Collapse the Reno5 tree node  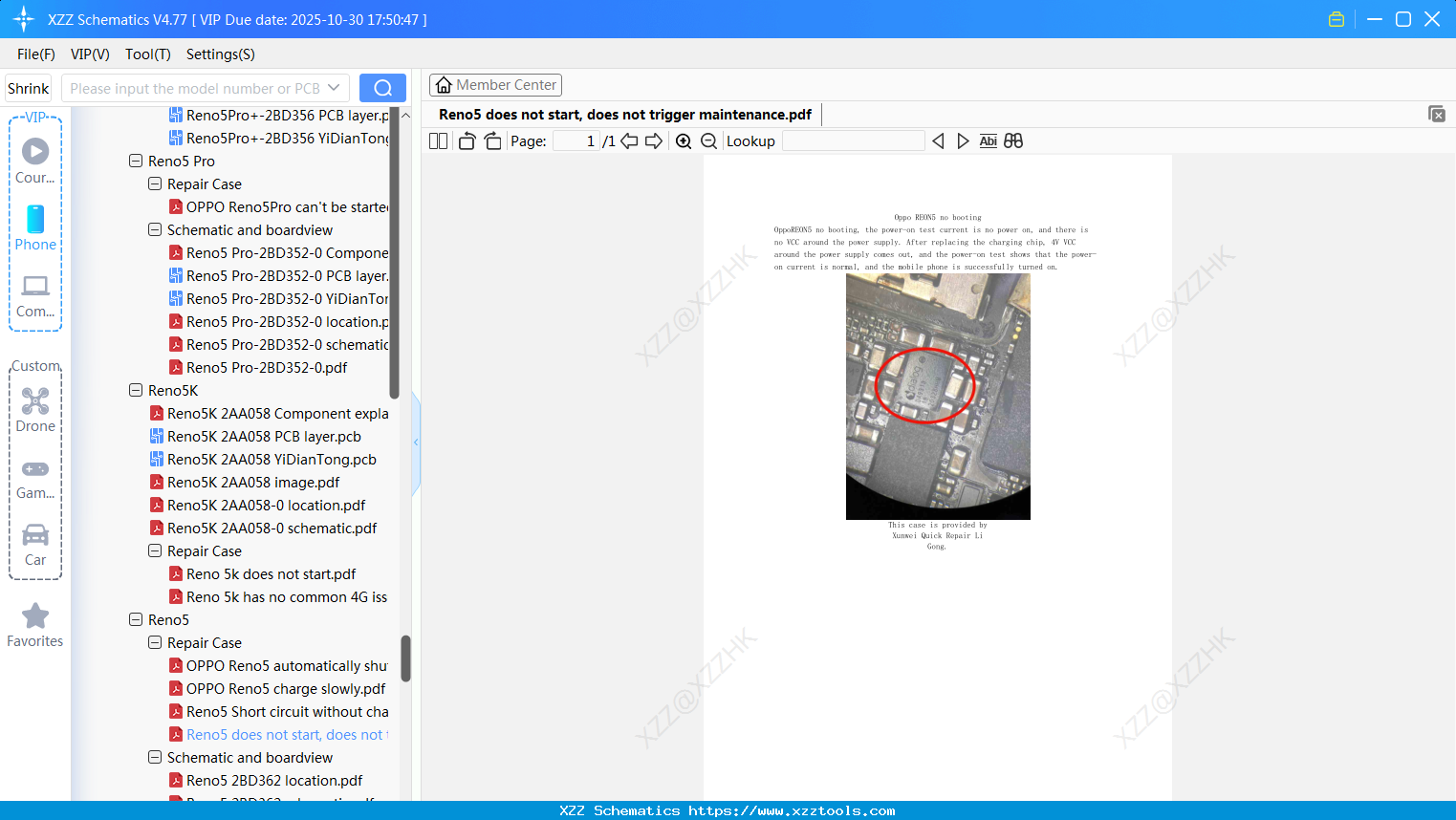point(136,619)
